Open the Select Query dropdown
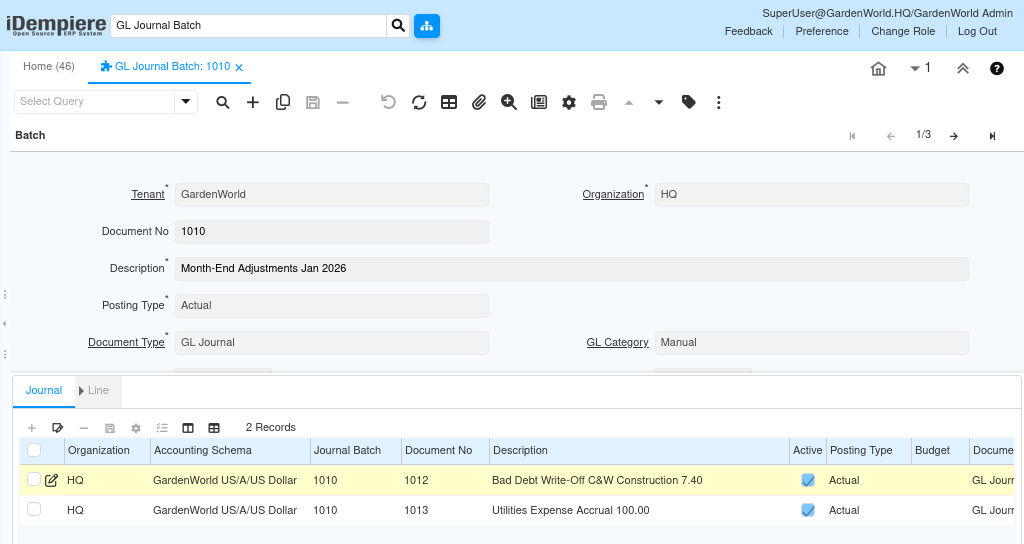The width and height of the screenshot is (1024, 544). [x=185, y=102]
